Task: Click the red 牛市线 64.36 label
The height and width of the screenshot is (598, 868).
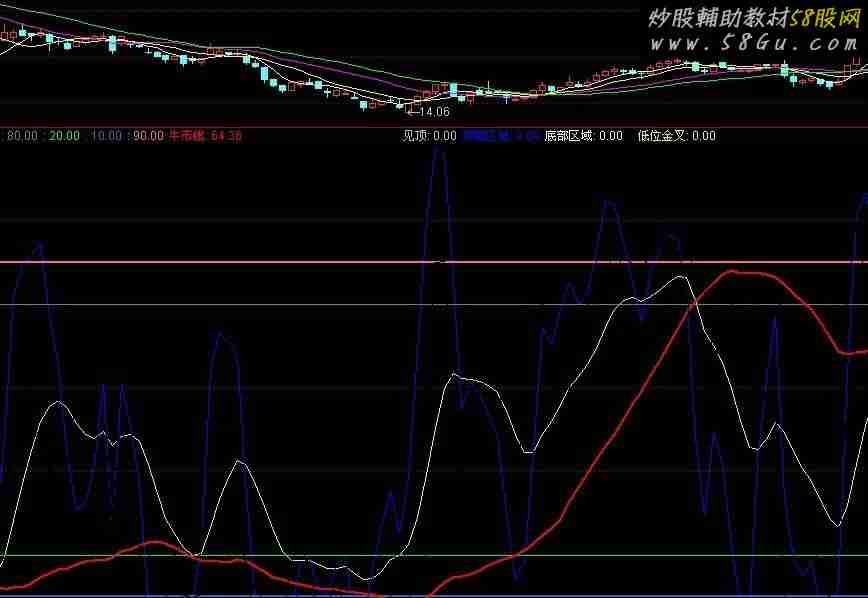Action: click(205, 136)
